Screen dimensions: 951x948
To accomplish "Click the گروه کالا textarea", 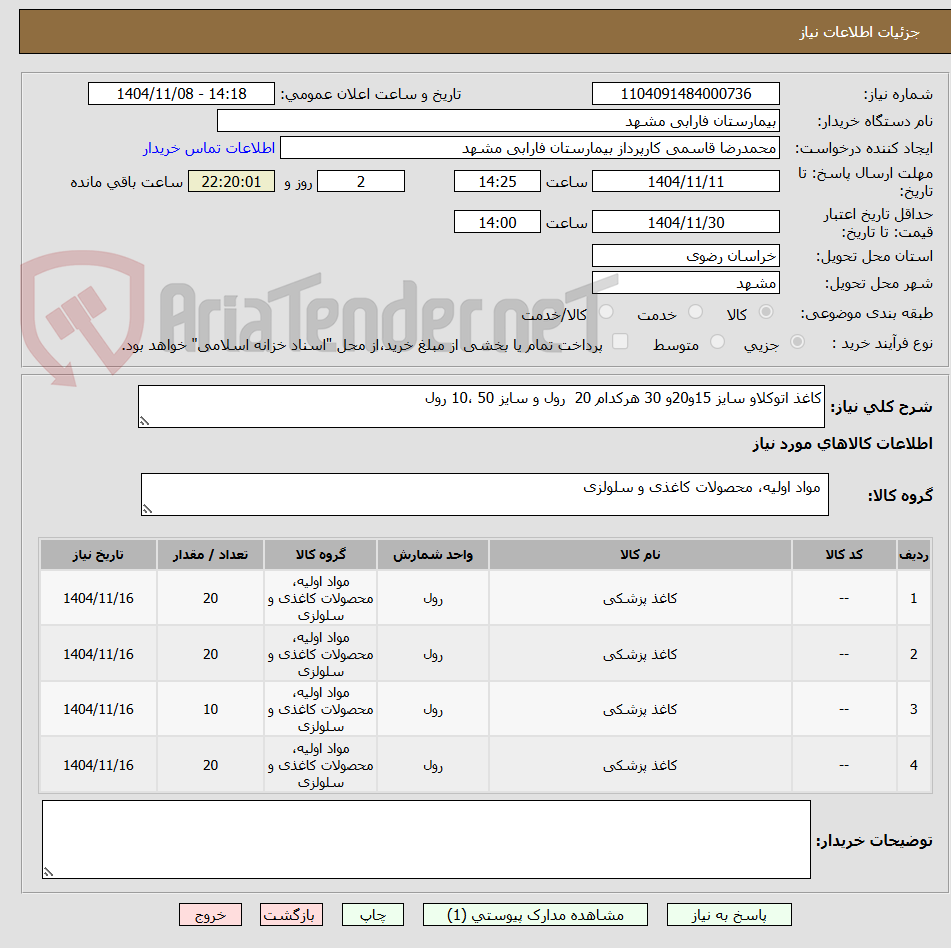I will click(x=485, y=494).
